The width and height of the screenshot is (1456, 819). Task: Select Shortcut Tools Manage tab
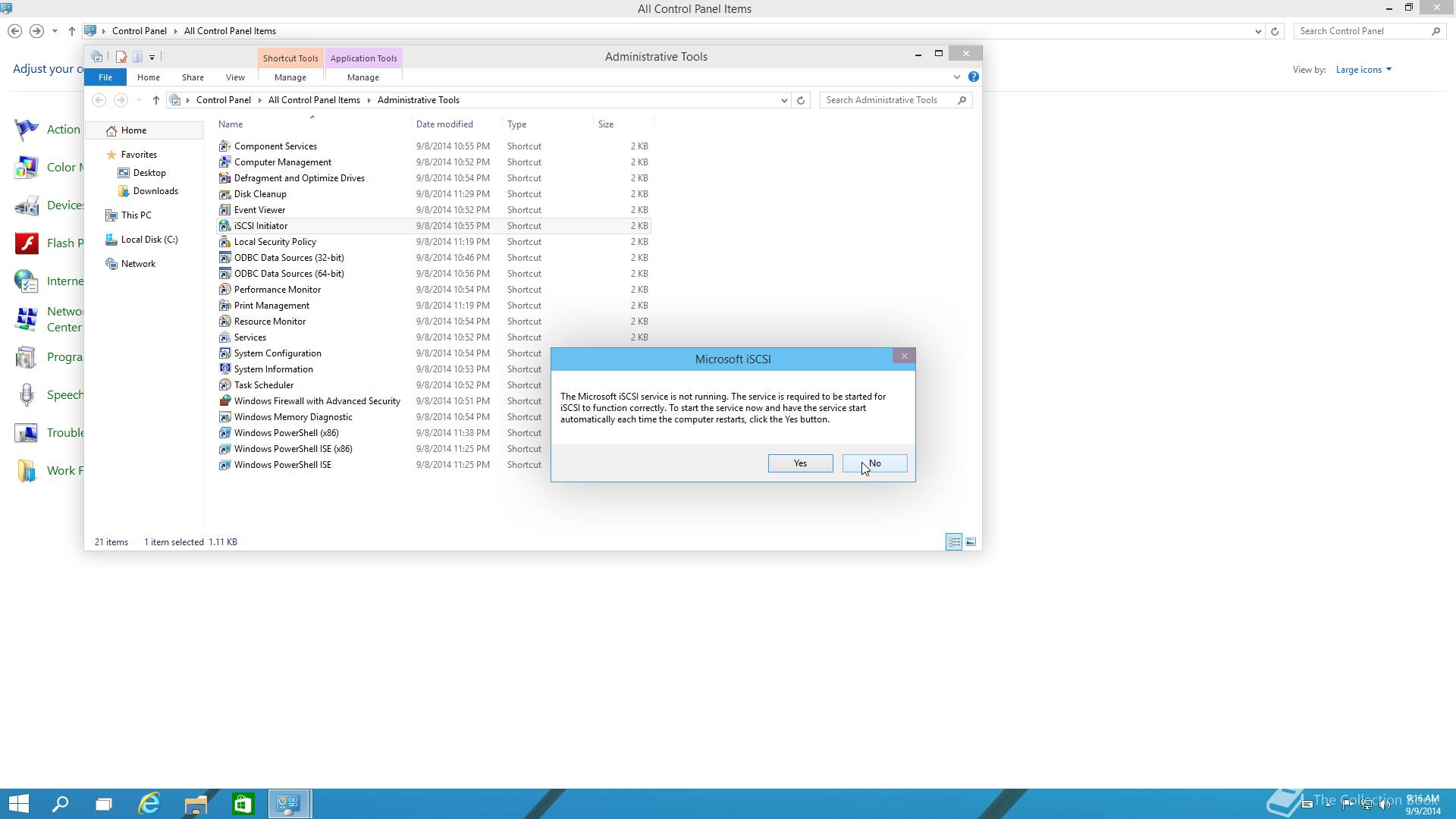(x=290, y=77)
